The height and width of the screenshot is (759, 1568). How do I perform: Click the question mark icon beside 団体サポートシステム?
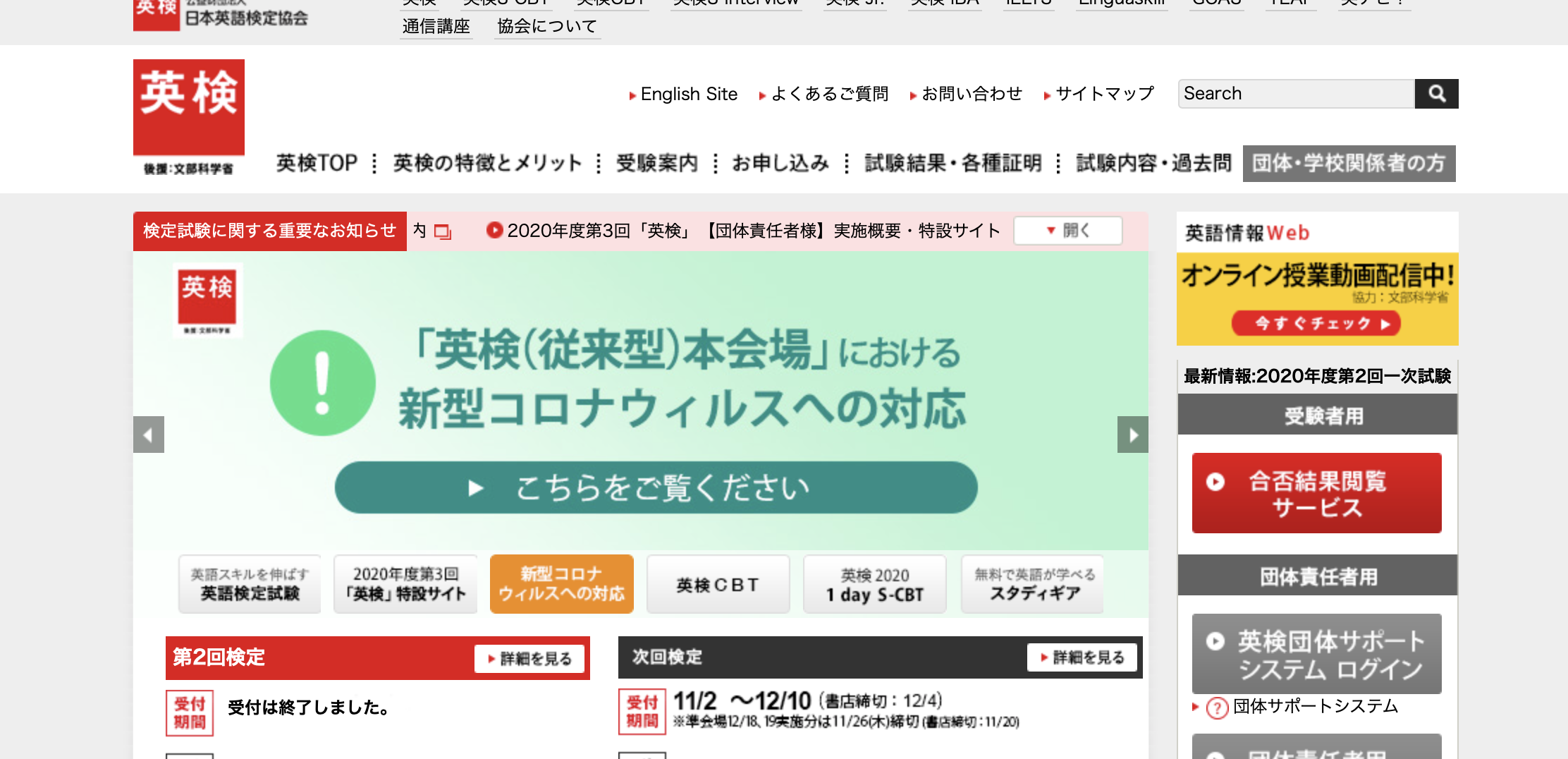click(x=1217, y=707)
